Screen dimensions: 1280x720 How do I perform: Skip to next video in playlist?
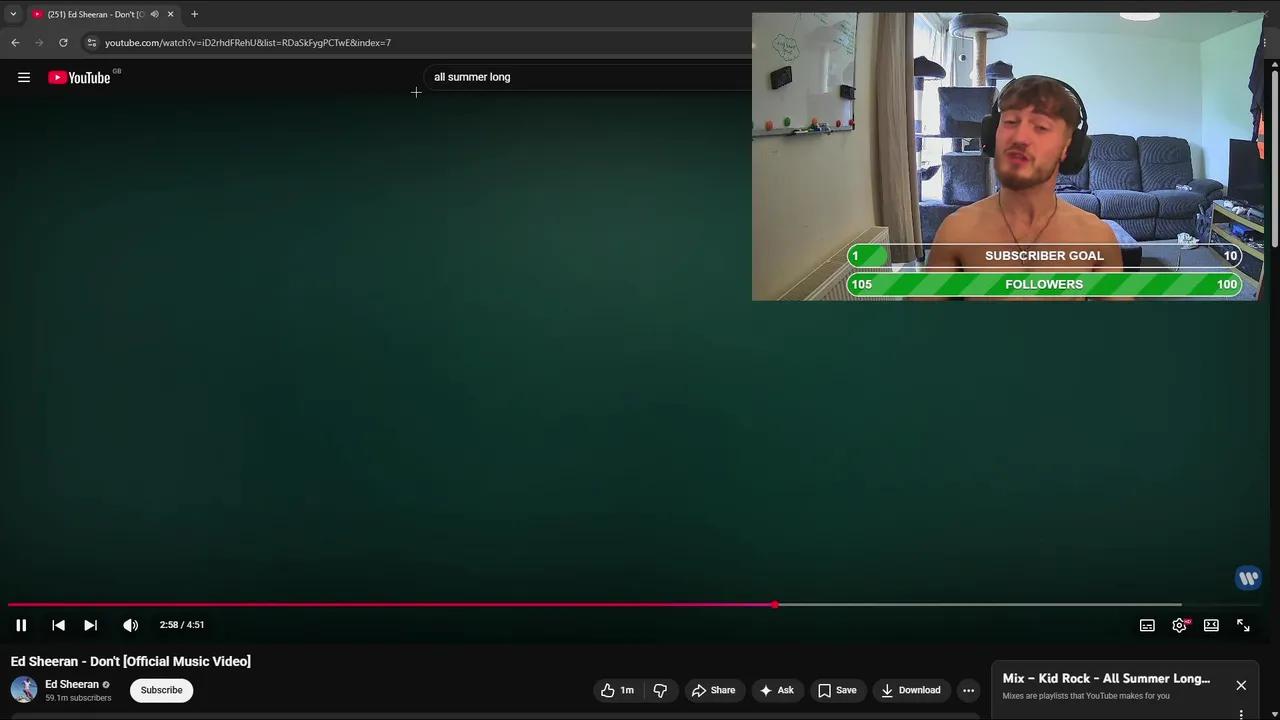coord(90,625)
